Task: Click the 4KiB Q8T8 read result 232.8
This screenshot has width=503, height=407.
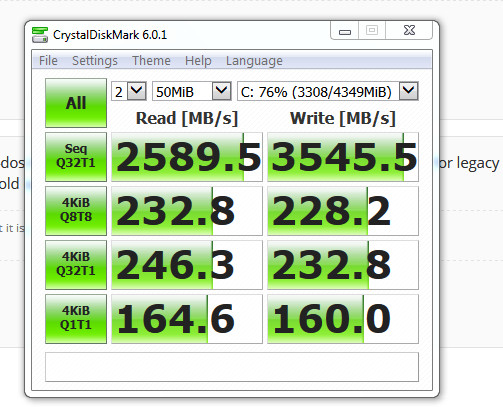Action: click(x=187, y=211)
